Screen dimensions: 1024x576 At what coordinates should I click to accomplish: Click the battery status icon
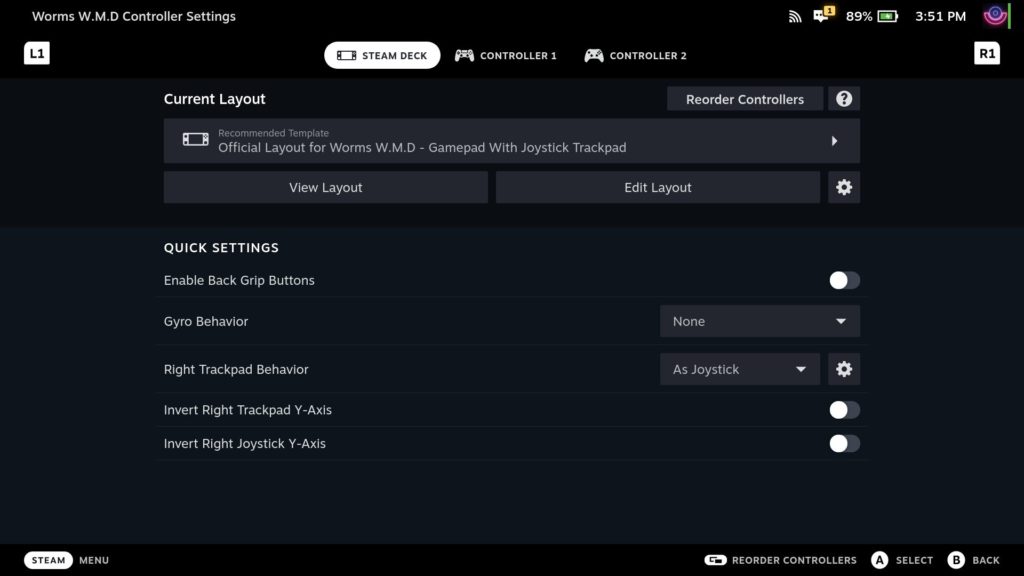(888, 16)
